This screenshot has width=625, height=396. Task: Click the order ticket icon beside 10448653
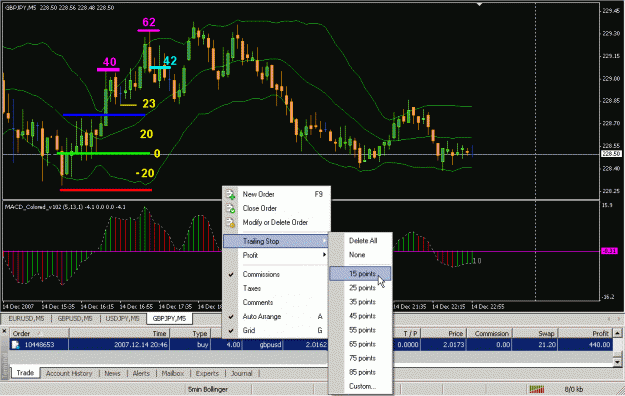[x=16, y=345]
